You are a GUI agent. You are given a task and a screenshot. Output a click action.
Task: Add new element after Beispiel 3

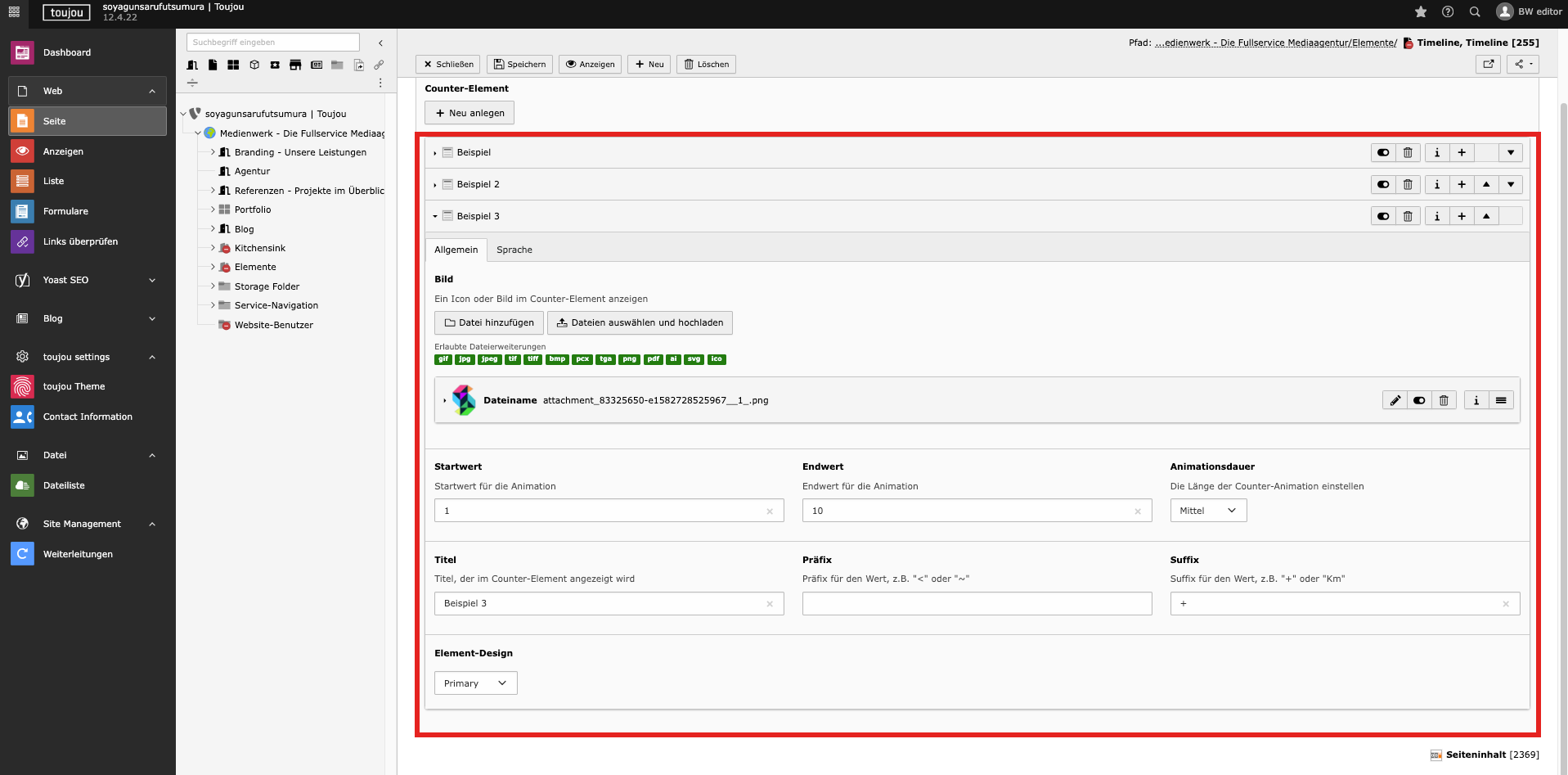(1461, 217)
